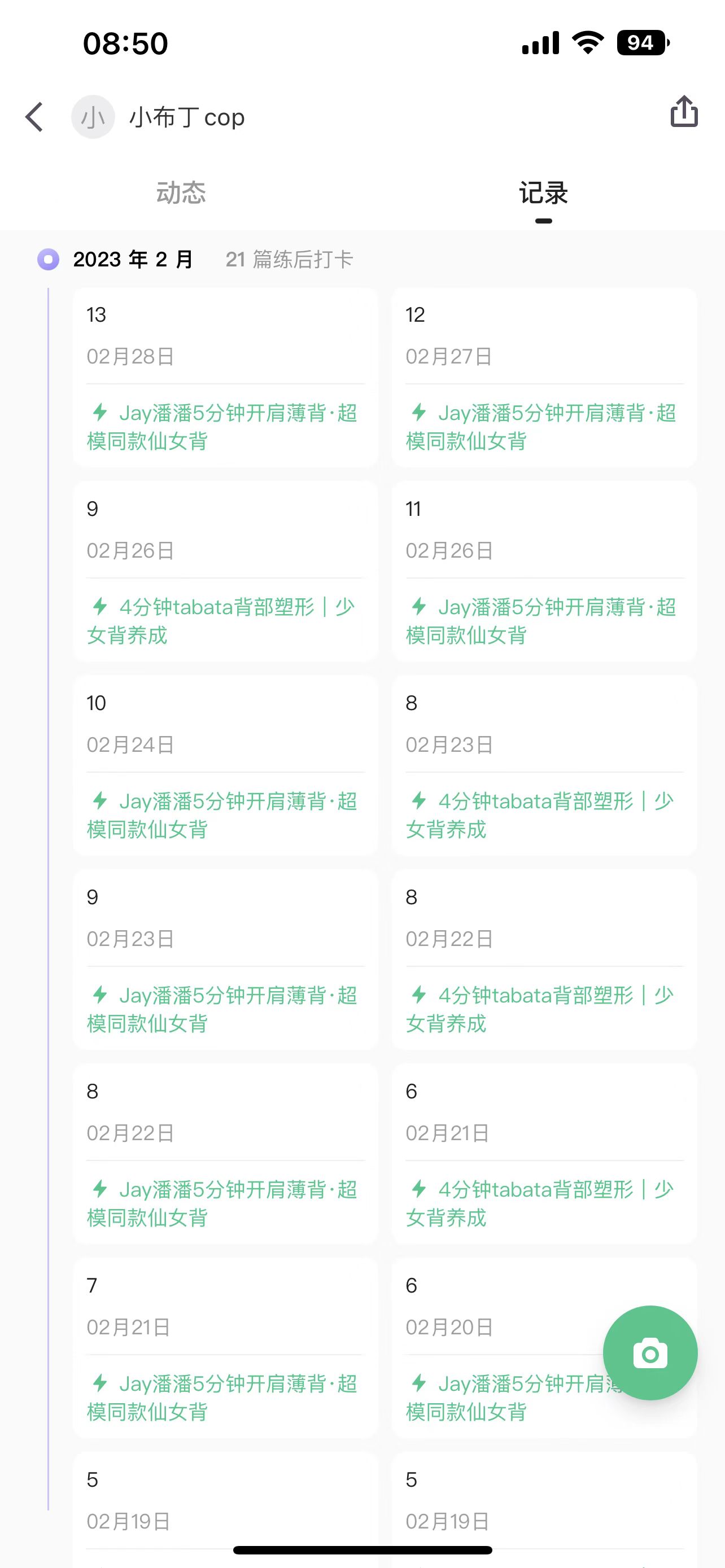
Task: Tap the share icon at top right
Action: point(684,111)
